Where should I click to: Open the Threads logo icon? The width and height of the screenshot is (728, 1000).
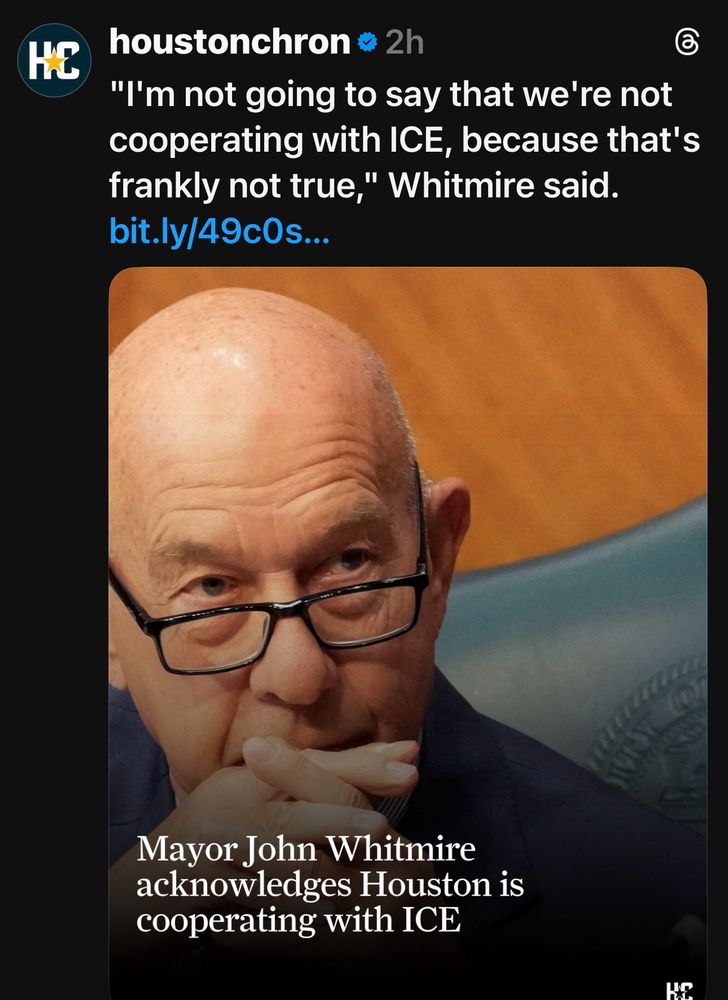[687, 43]
